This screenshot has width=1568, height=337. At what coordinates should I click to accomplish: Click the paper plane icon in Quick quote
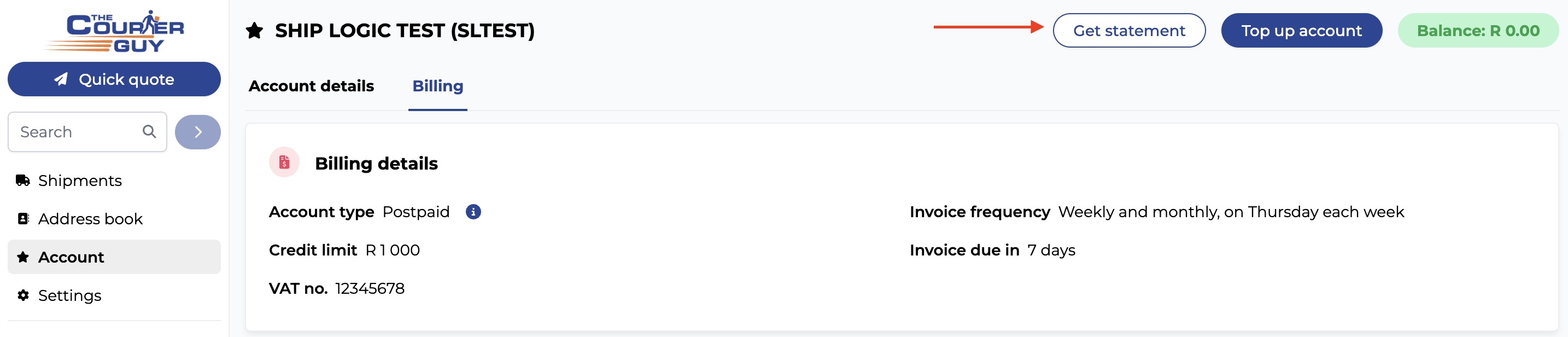pyautogui.click(x=61, y=79)
